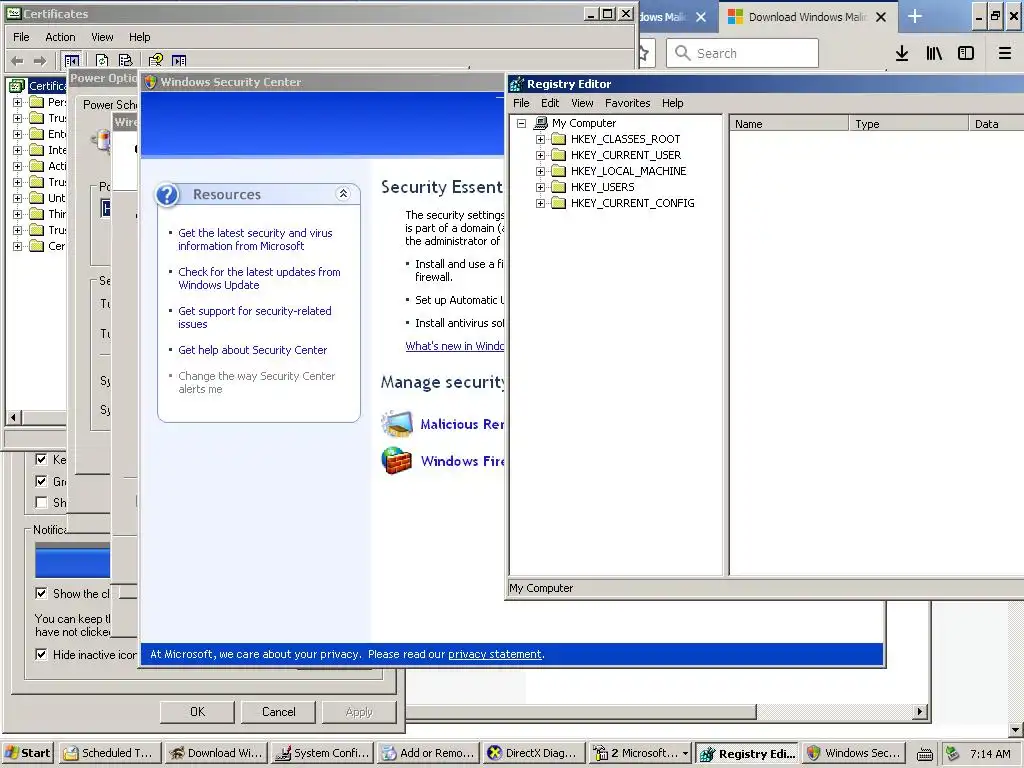Open the Start menu
Viewport: 1024px width, 768px height.
27,753
